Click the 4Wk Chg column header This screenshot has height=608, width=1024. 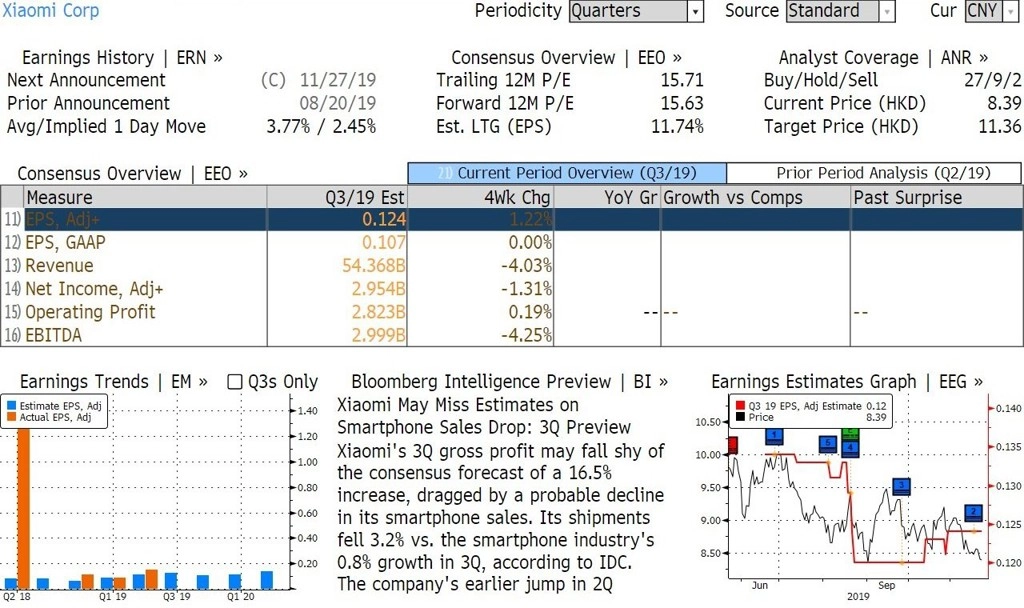coord(480,197)
